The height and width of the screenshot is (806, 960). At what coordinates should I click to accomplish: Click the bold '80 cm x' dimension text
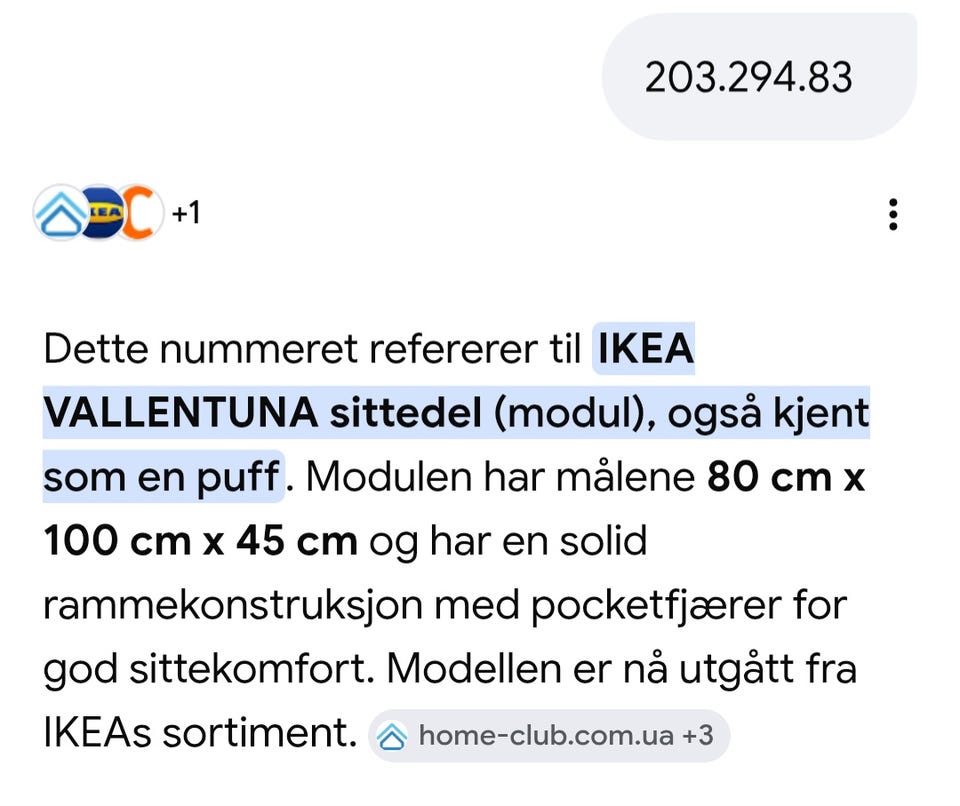pyautogui.click(x=786, y=476)
